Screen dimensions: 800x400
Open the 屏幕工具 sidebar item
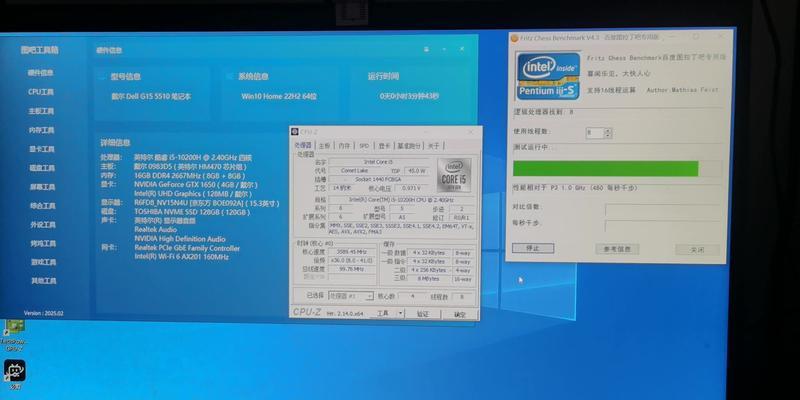42,187
